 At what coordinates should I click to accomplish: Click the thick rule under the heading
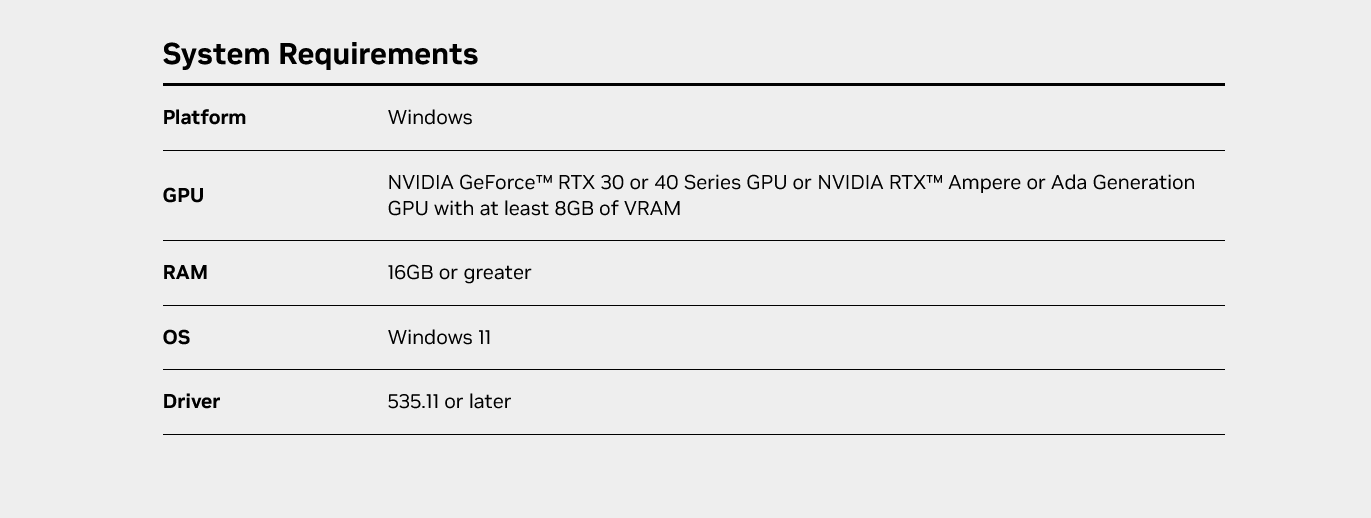[x=694, y=84]
